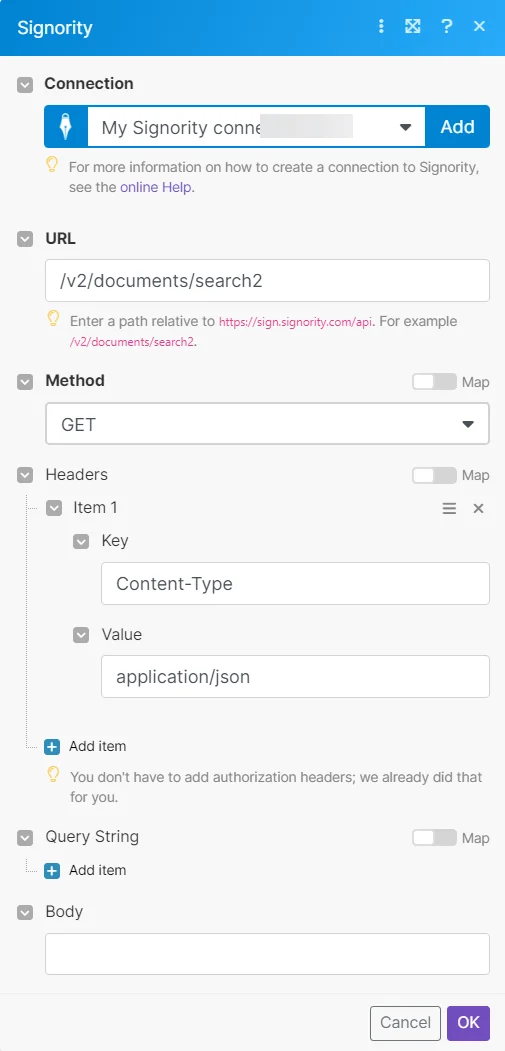The image size is (505, 1051).
Task: Click the expand dialog icon in header
Action: click(x=413, y=27)
